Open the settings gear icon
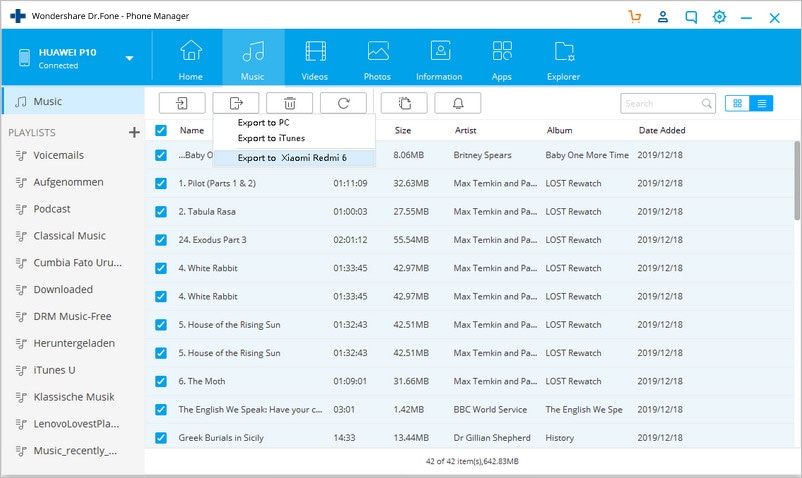This screenshot has height=478, width=802. pos(719,17)
